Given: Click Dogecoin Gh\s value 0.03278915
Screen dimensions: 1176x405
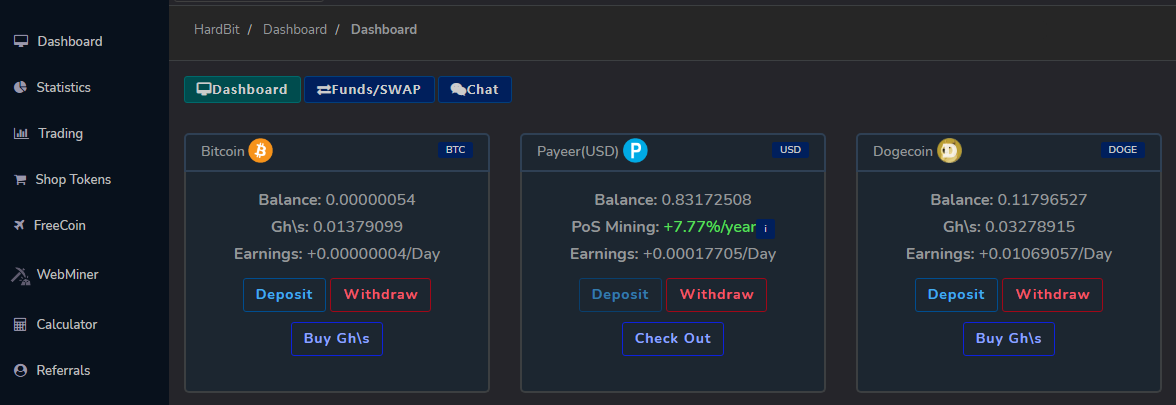Looking at the screenshot, I should coord(1030,226).
